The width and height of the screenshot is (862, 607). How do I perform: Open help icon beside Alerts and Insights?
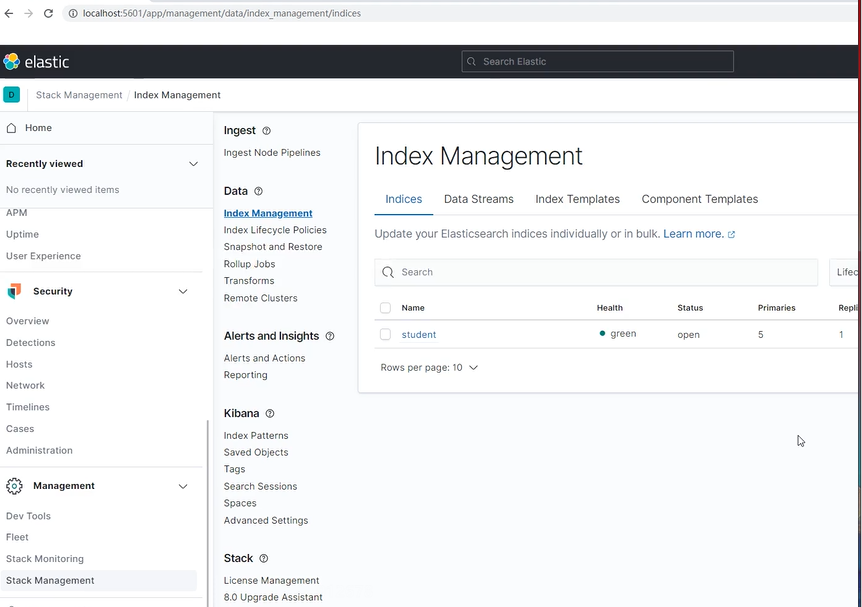coord(330,336)
